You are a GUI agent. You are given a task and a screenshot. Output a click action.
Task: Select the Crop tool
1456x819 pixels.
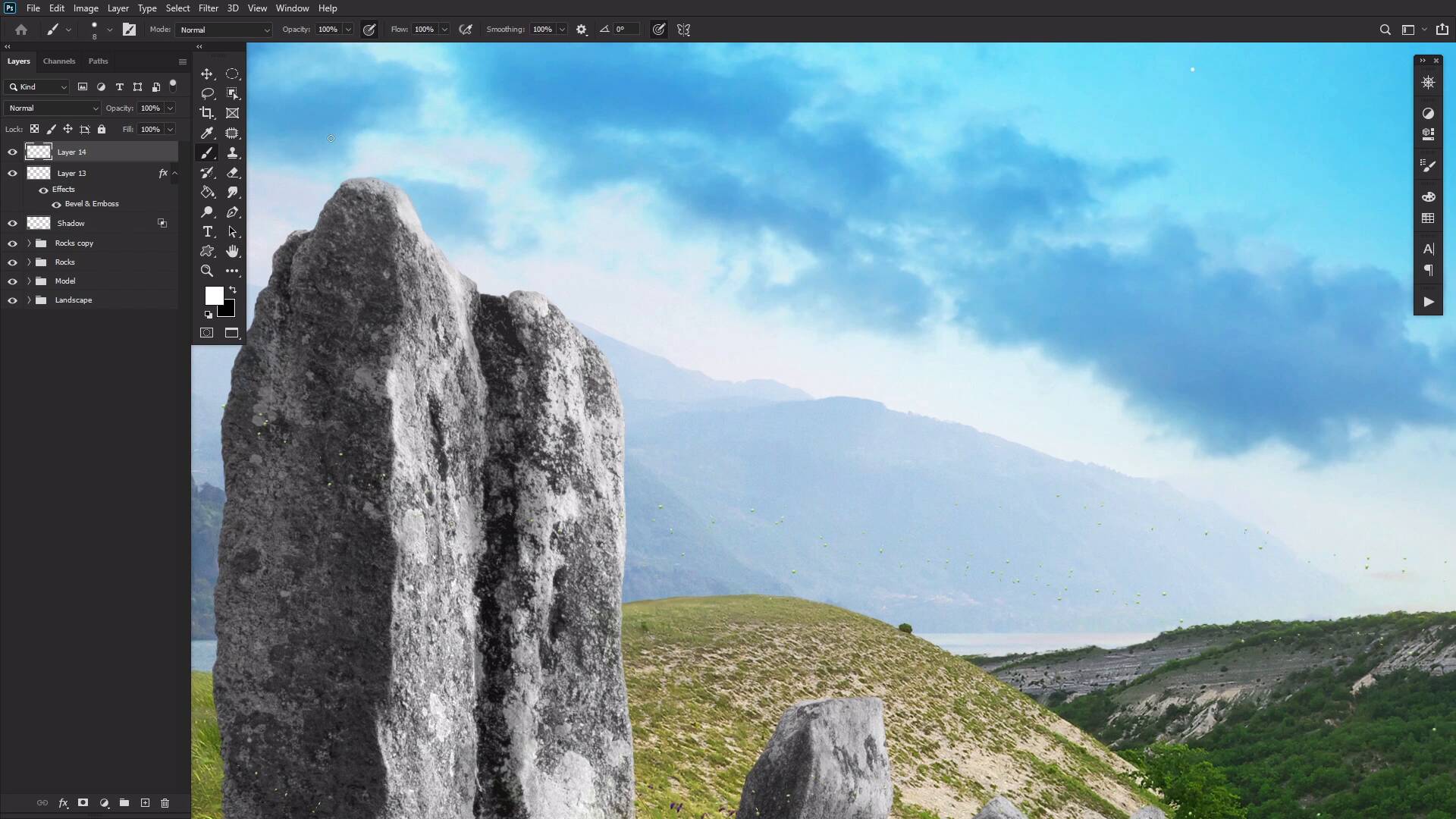click(207, 113)
